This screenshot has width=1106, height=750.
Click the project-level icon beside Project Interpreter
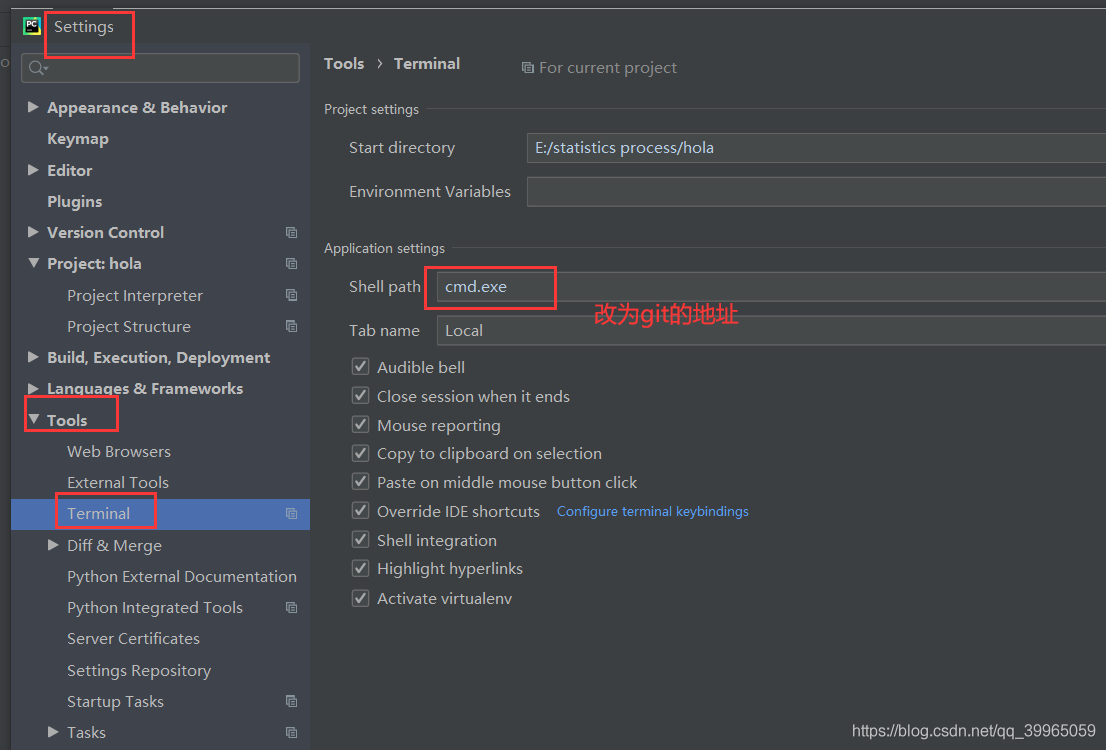(291, 296)
